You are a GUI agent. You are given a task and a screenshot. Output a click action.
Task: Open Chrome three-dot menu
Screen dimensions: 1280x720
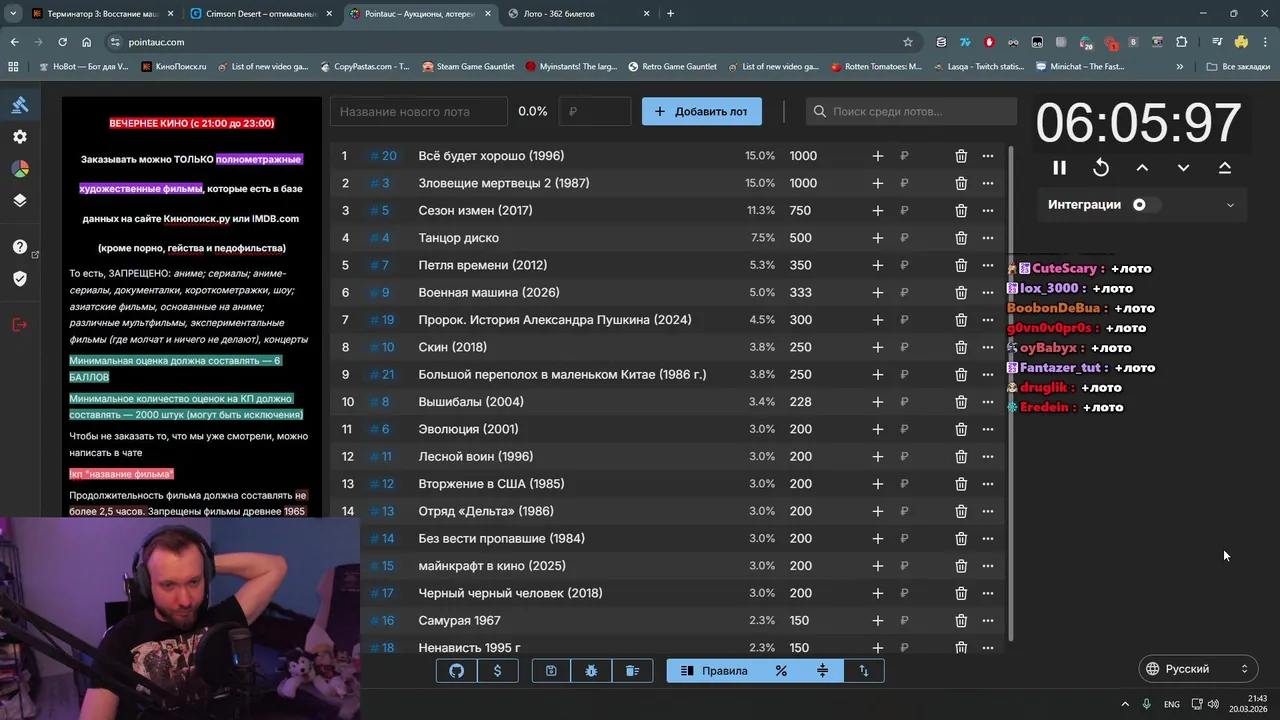[x=1265, y=42]
